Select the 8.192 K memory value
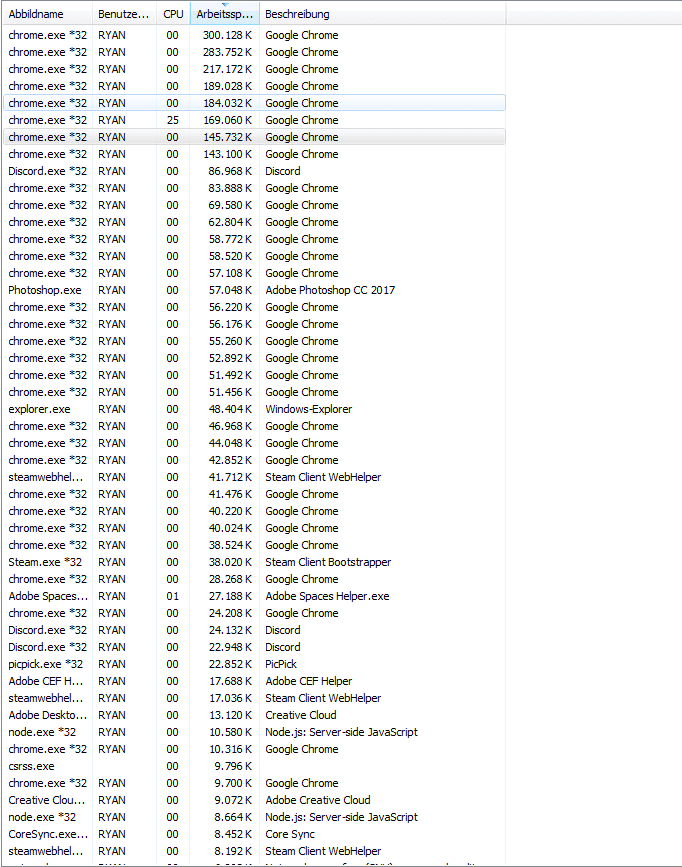This screenshot has height=867, width=682. tap(232, 852)
